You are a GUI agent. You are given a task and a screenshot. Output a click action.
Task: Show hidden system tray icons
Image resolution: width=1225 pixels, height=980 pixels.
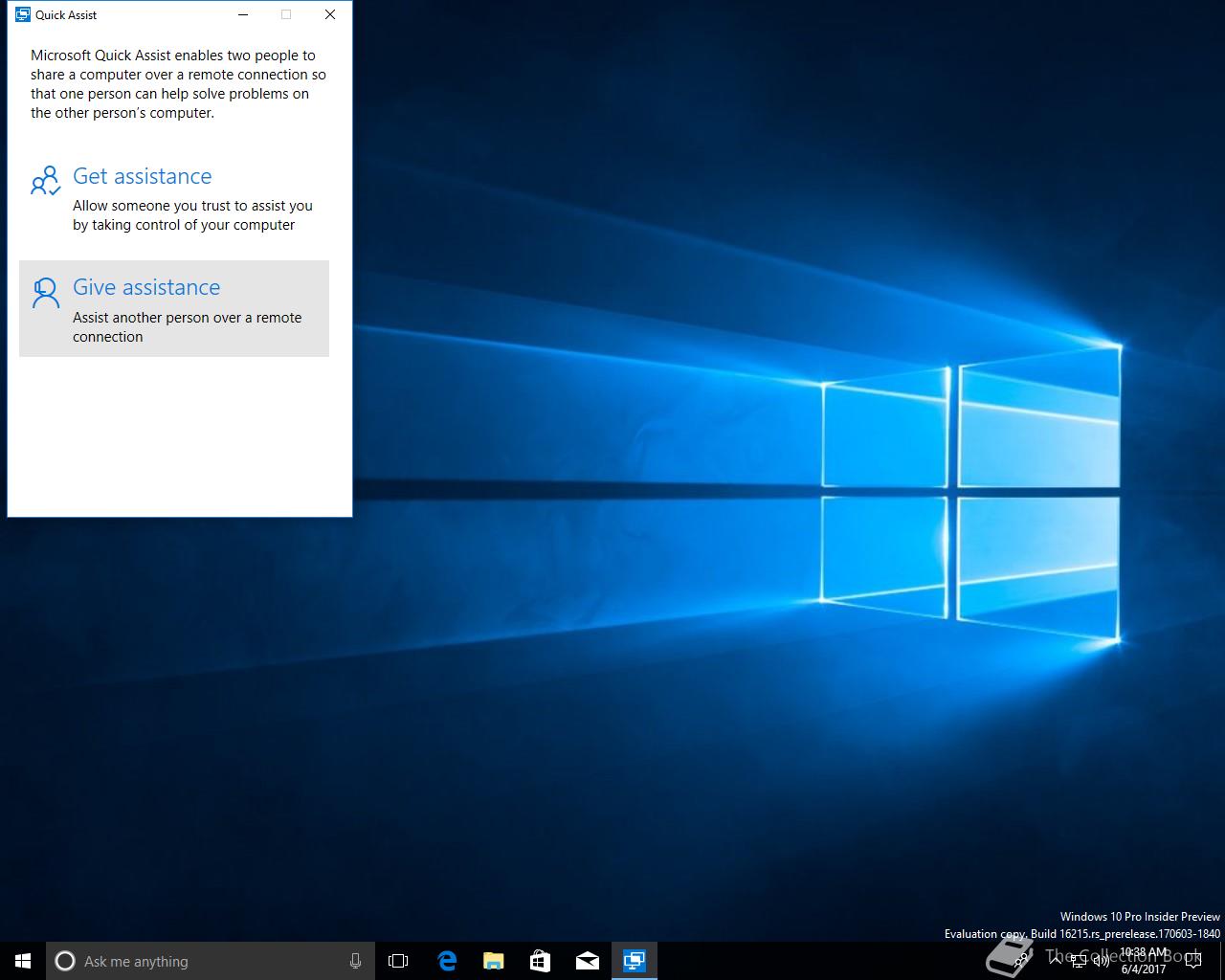[x=1056, y=961]
